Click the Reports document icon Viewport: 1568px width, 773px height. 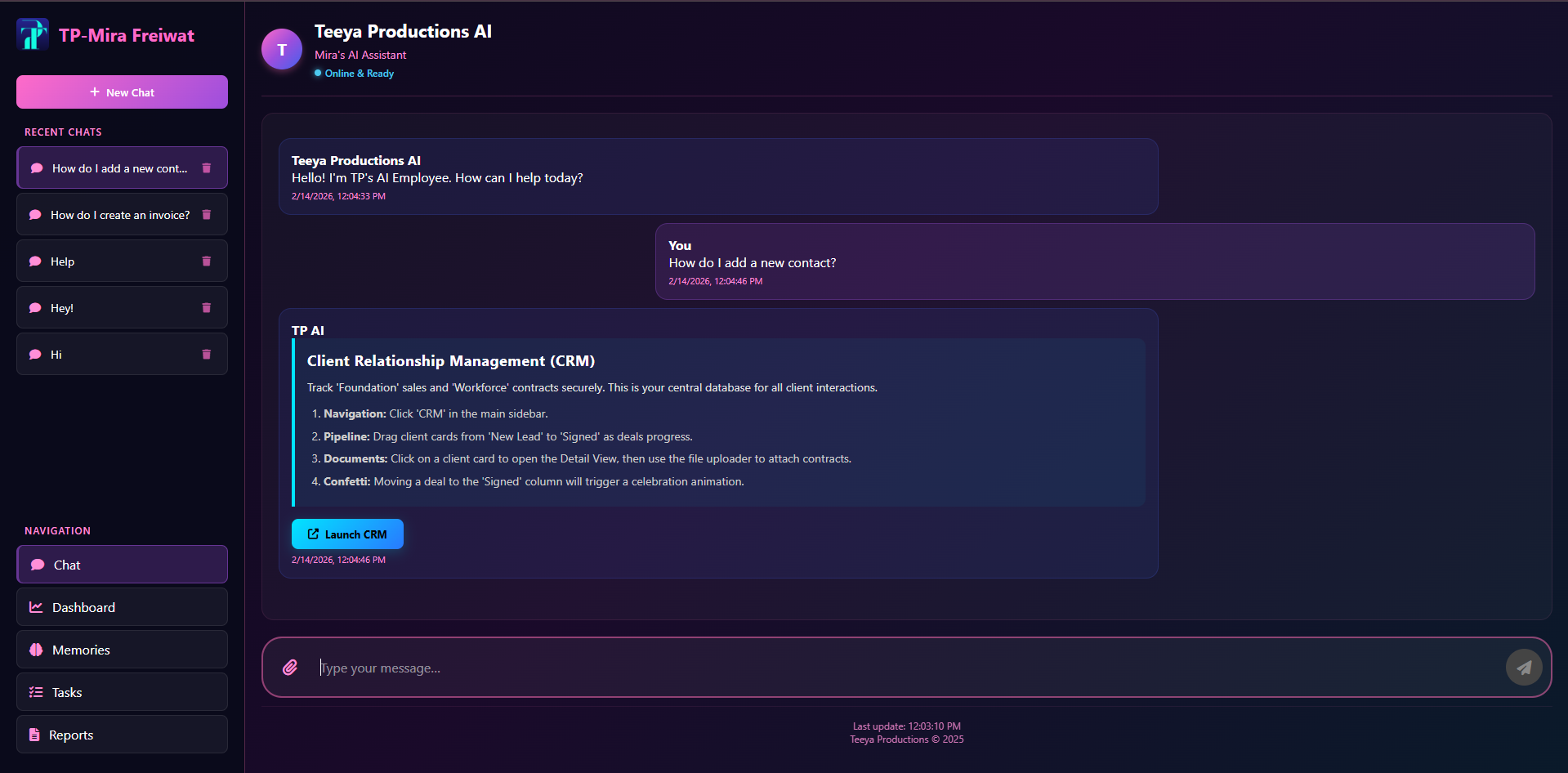(x=36, y=735)
